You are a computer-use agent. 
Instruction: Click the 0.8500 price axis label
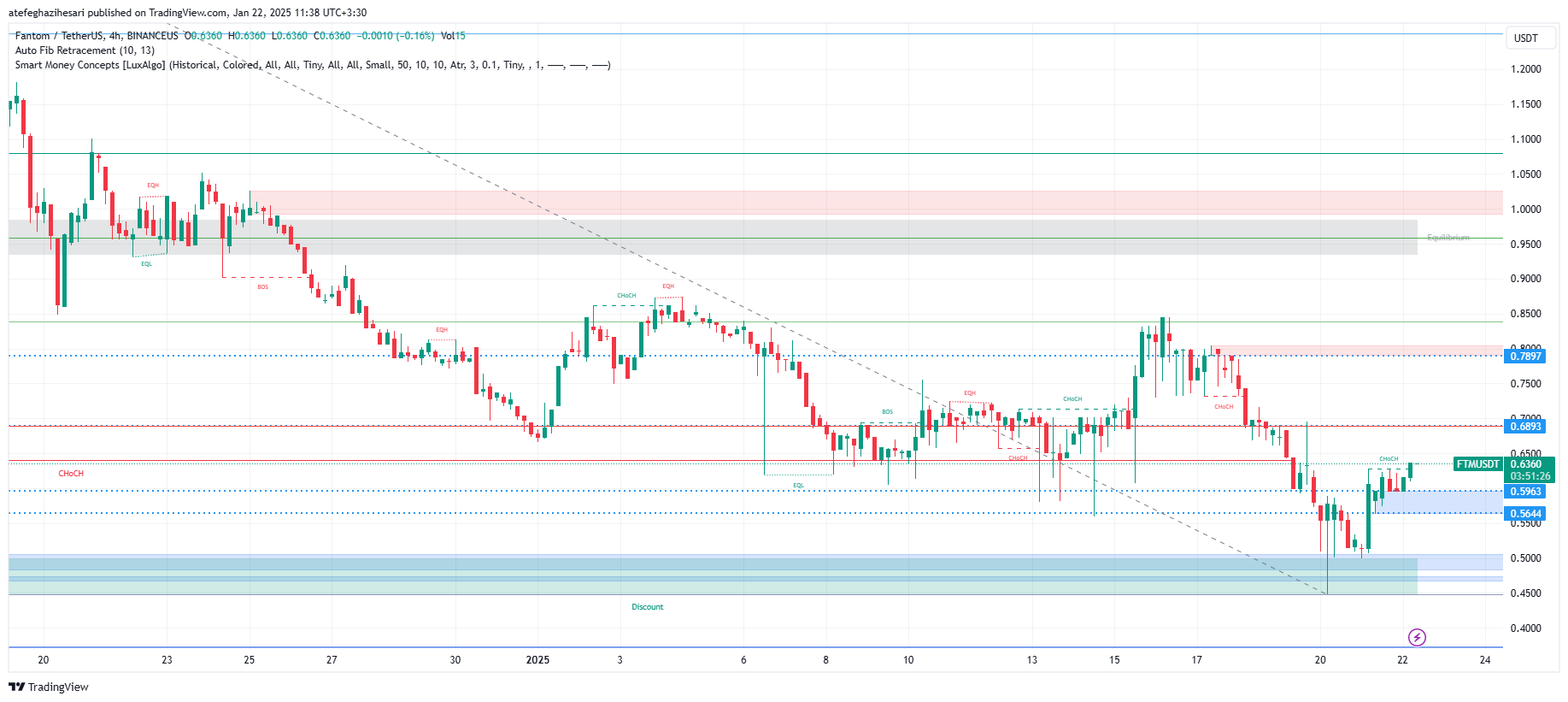click(x=1526, y=314)
